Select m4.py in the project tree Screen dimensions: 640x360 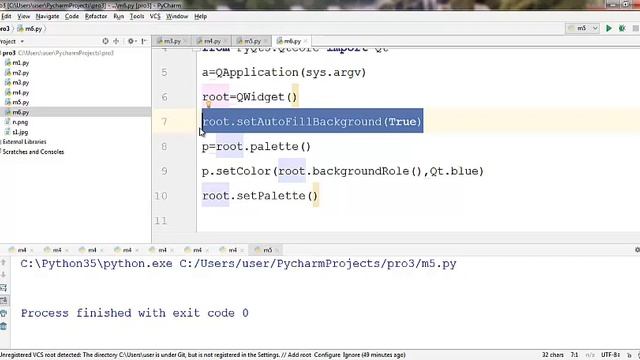coord(20,93)
